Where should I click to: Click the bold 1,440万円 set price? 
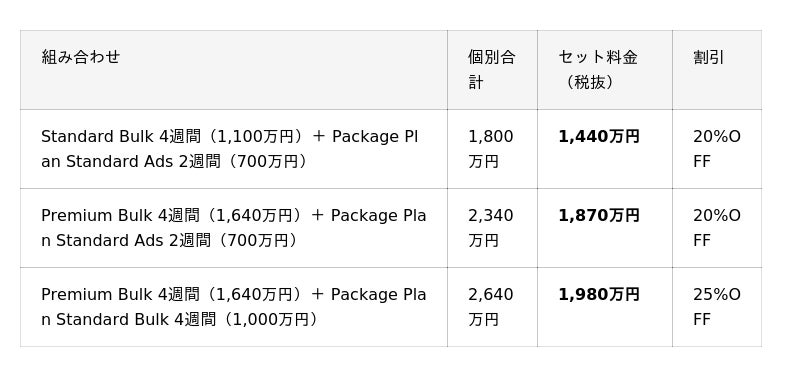coord(598,137)
